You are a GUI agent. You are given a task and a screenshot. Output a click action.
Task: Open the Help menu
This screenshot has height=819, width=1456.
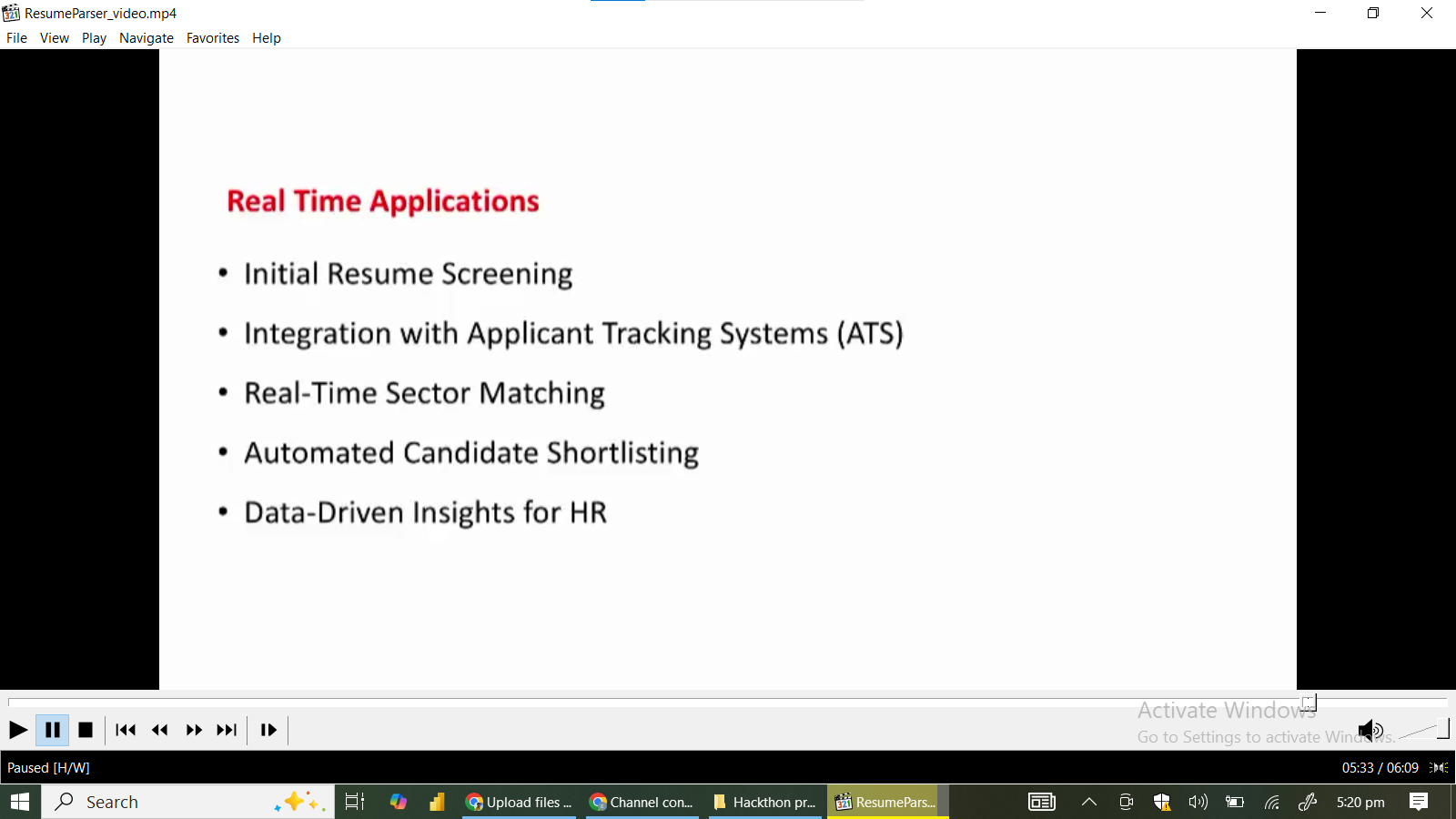click(x=267, y=38)
